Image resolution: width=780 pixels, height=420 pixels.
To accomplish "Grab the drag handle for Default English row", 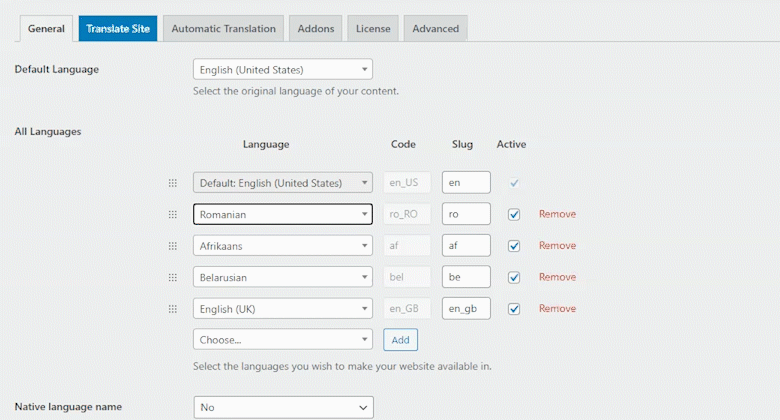I will point(173,183).
